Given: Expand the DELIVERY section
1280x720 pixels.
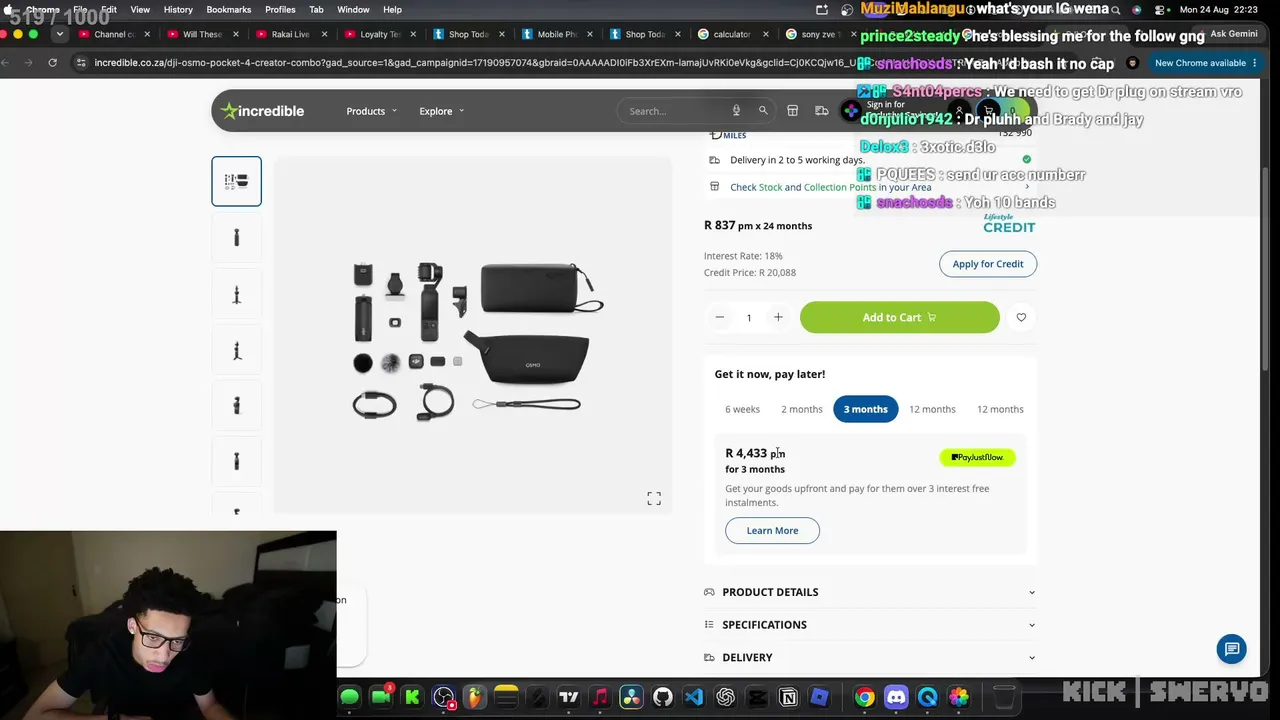Looking at the screenshot, I should tap(870, 657).
